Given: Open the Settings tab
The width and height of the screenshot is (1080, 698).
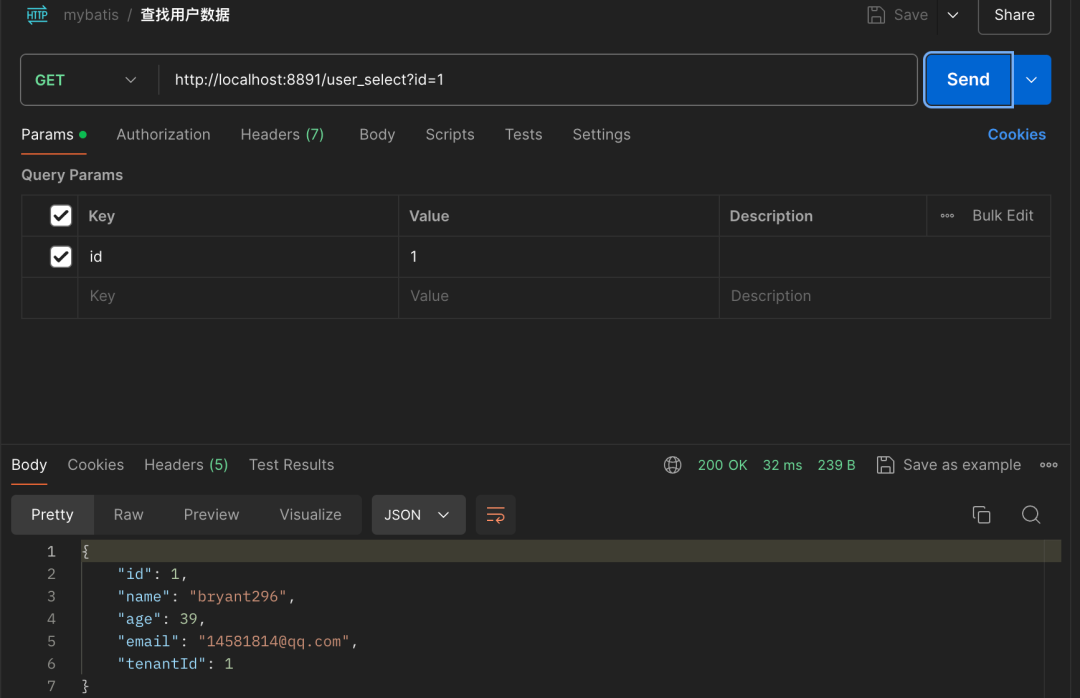Looking at the screenshot, I should click(x=601, y=134).
